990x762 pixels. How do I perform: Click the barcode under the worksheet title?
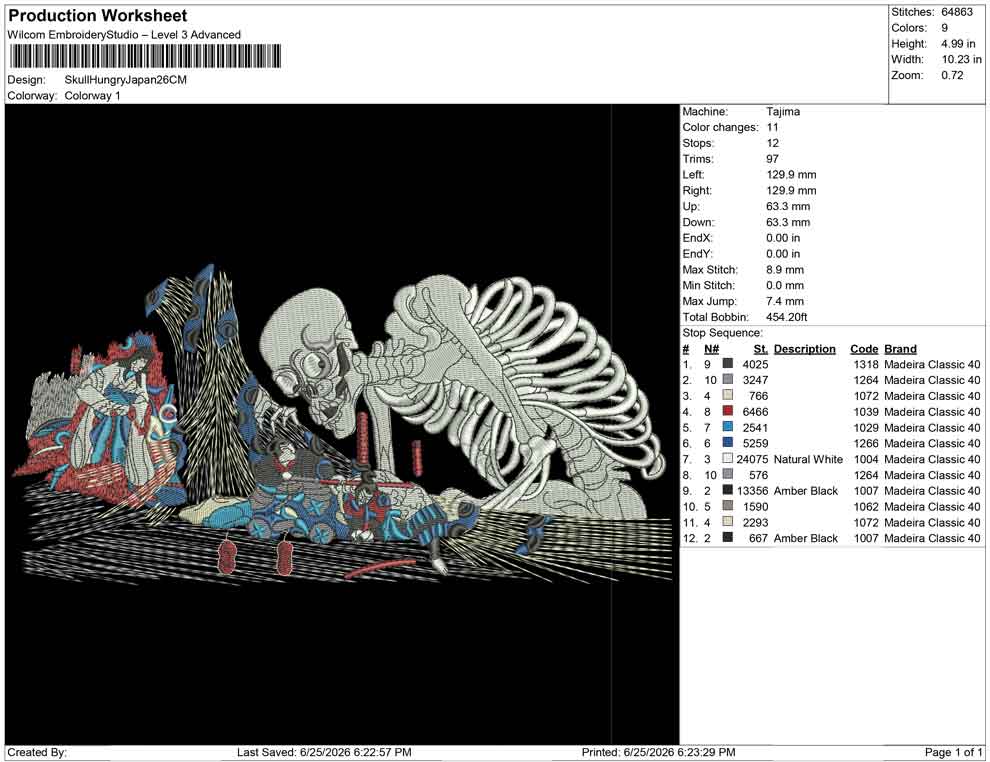pyautogui.click(x=145, y=56)
